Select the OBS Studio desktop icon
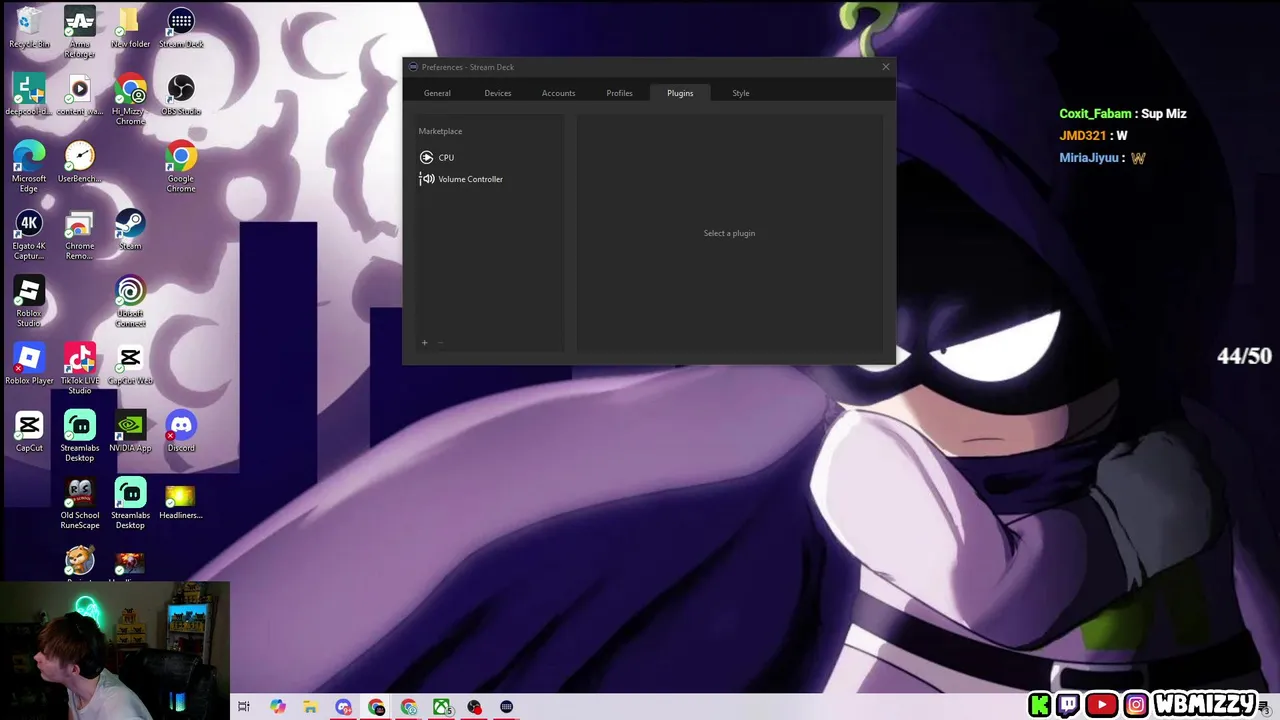The height and width of the screenshot is (720, 1280). [181, 95]
